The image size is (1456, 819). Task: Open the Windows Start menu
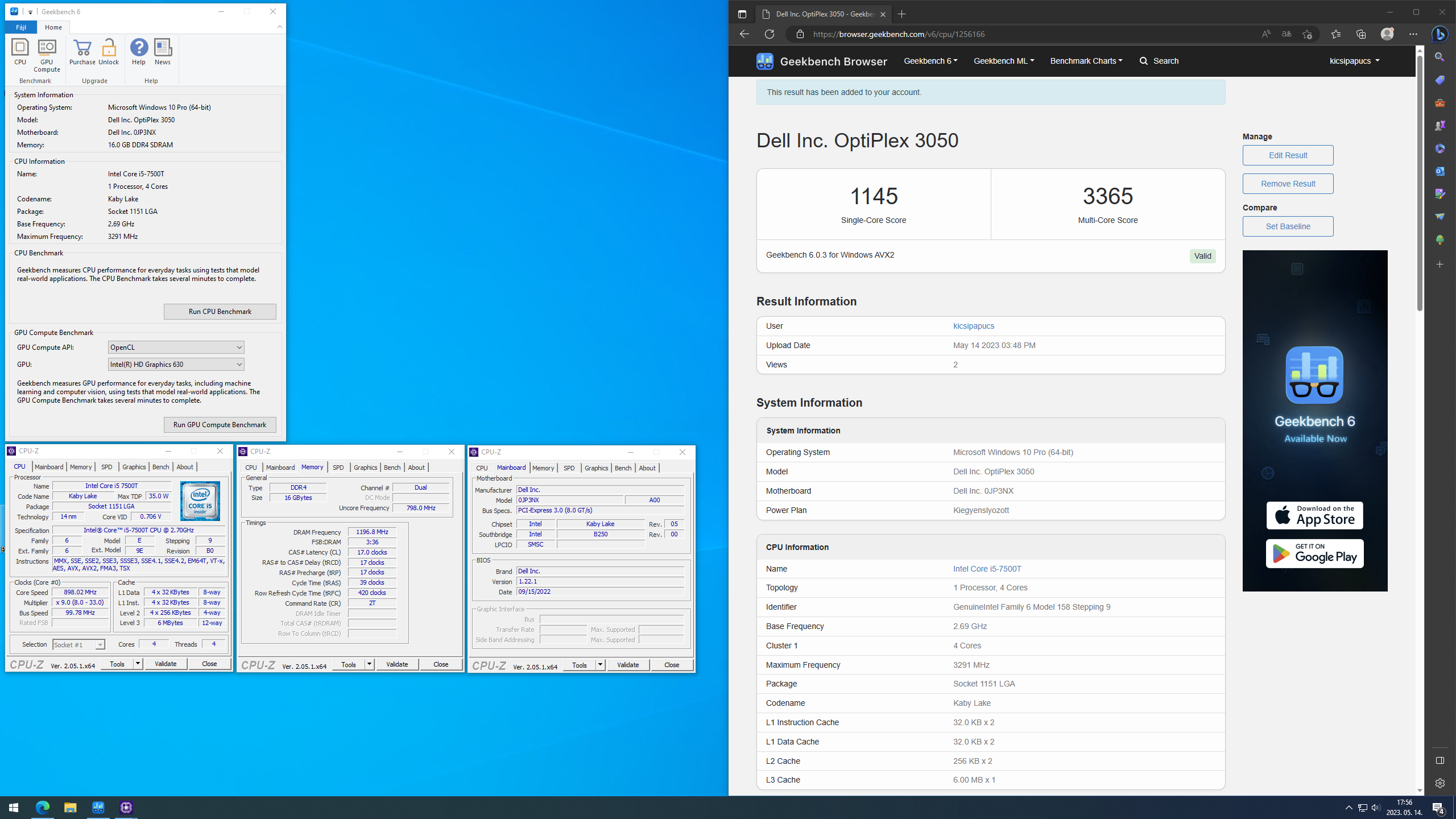tap(14, 807)
